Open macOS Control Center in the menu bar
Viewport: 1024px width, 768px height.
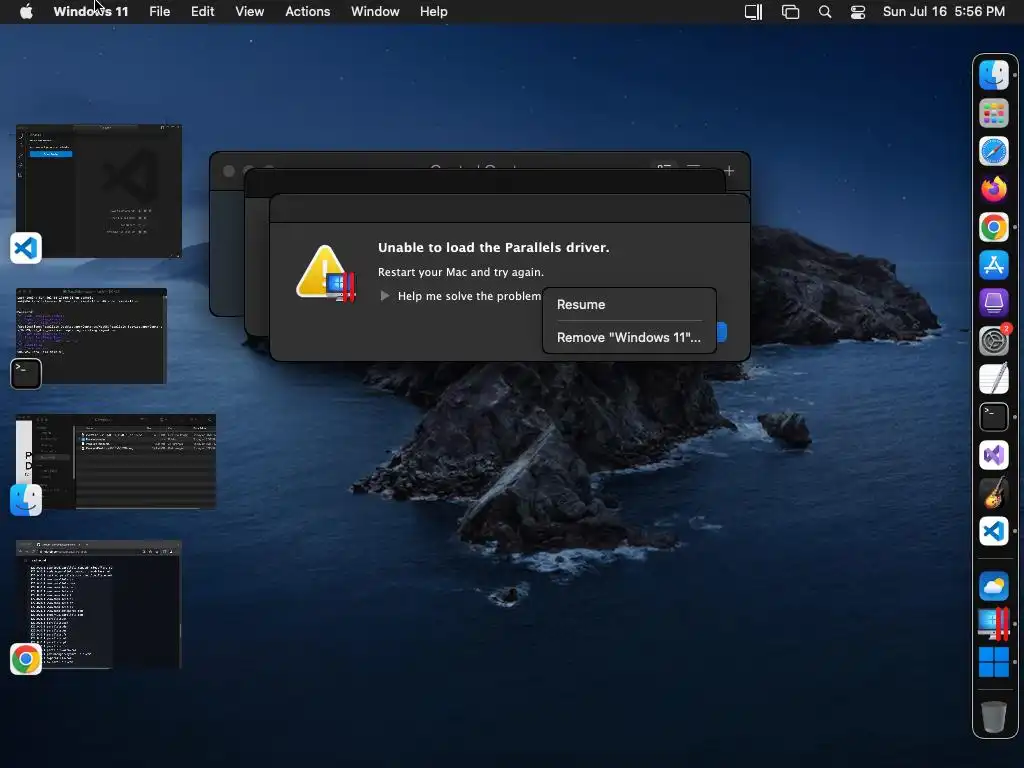pos(857,12)
